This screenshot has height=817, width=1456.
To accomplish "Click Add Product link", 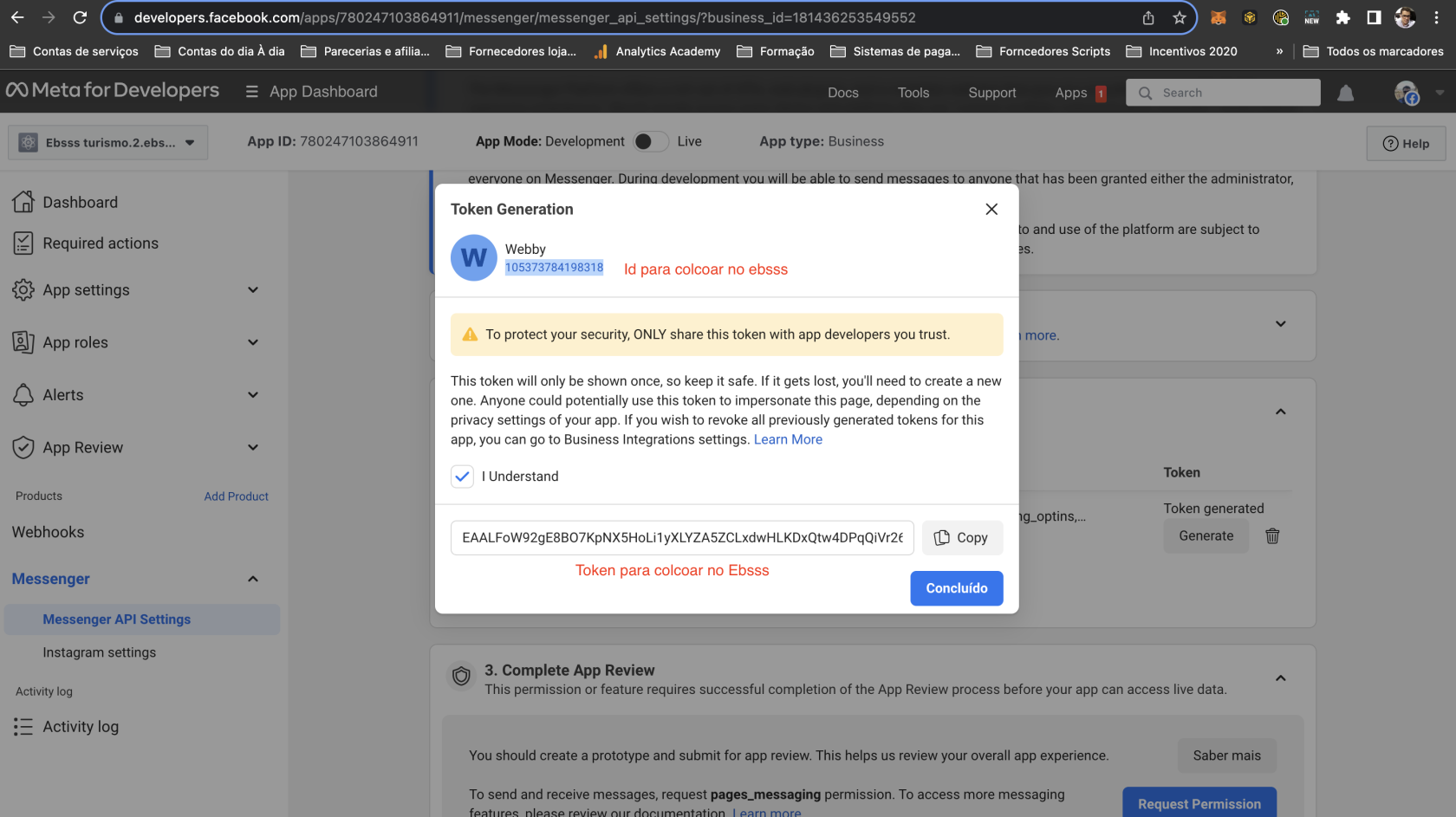I will click(x=236, y=496).
